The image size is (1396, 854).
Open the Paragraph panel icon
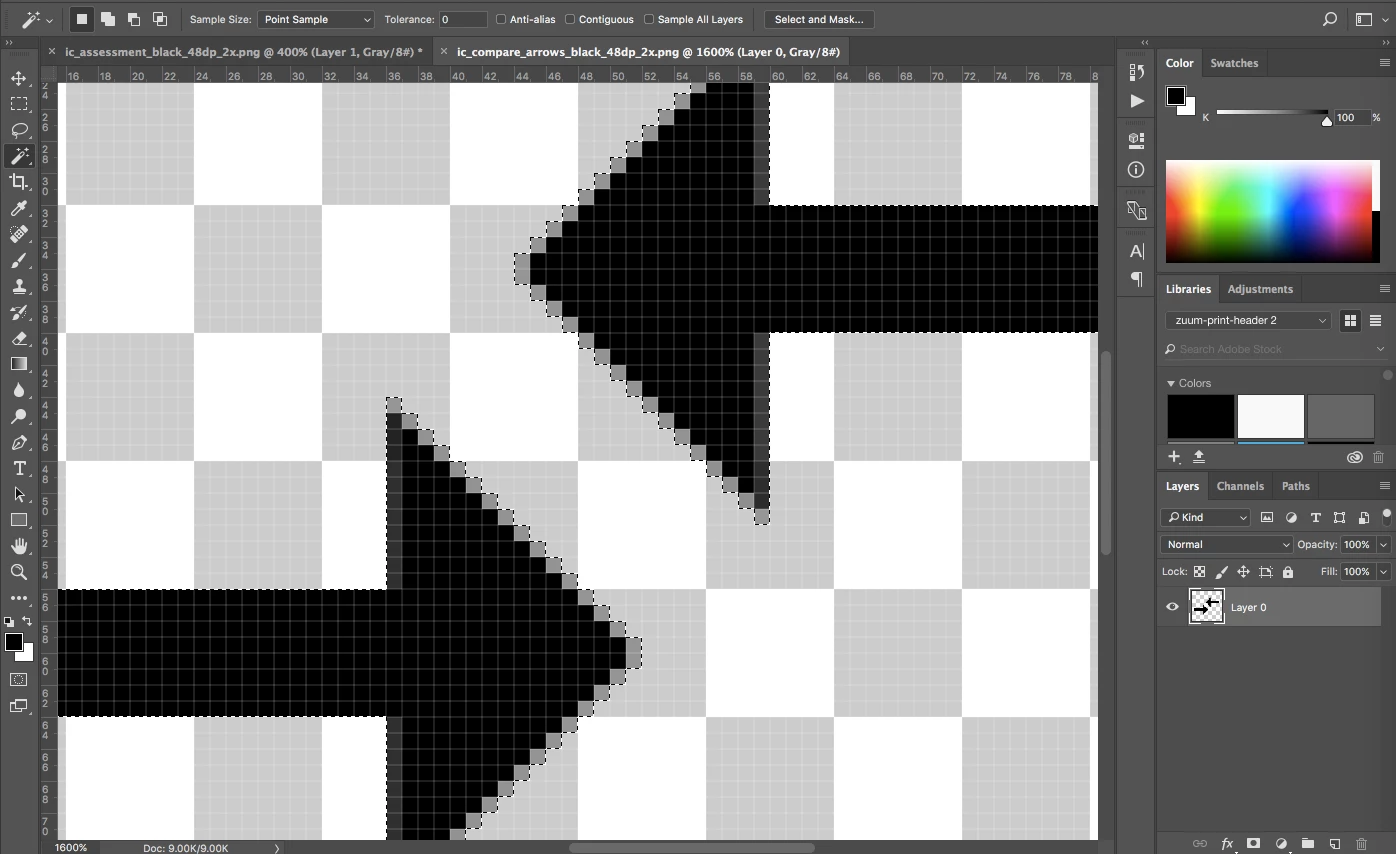click(x=1136, y=279)
